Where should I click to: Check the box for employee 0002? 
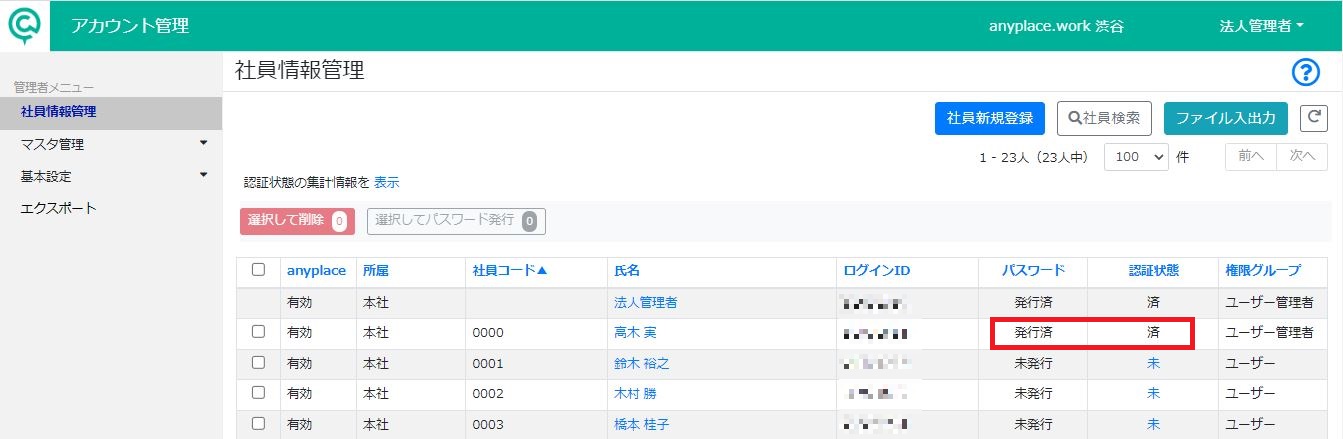point(259,393)
